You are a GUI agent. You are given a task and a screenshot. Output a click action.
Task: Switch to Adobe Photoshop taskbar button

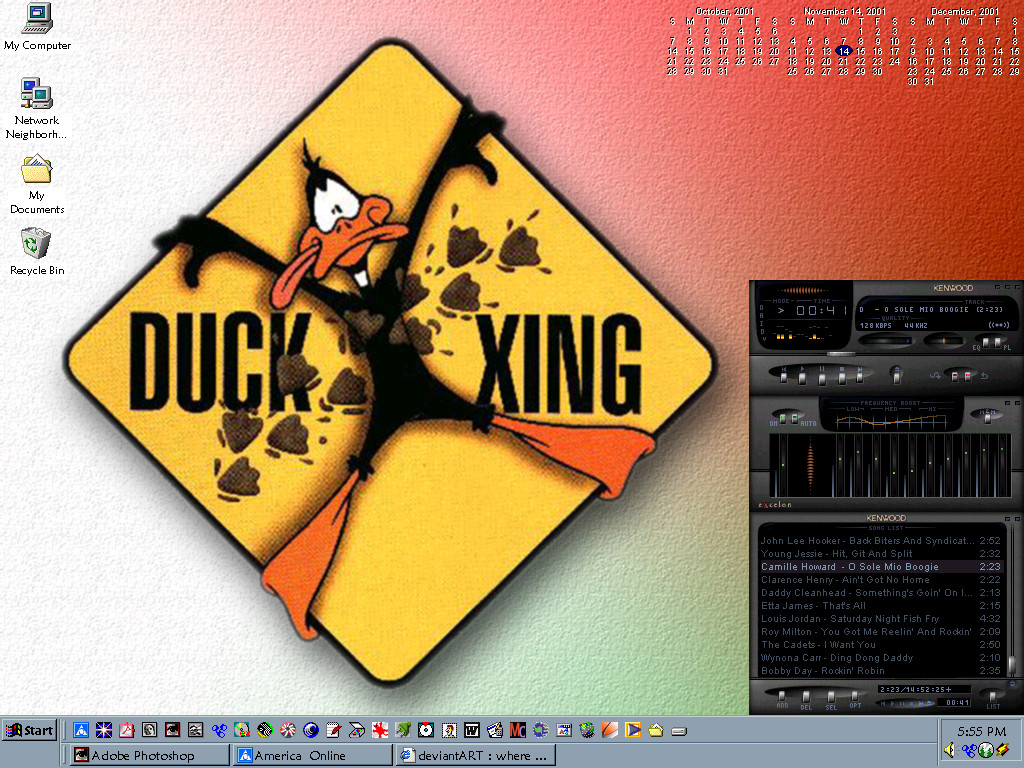tap(150, 756)
